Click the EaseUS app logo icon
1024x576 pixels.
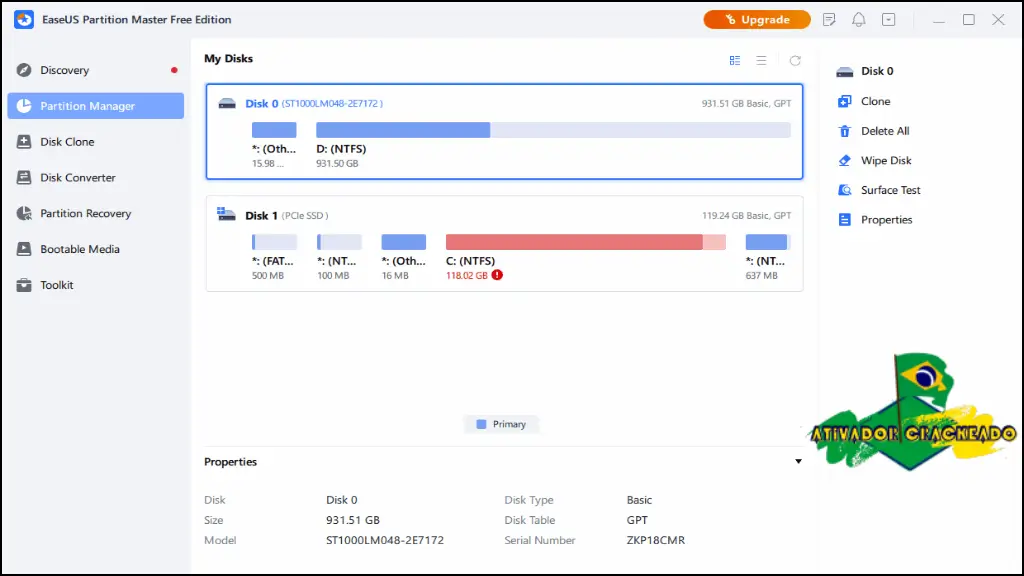point(24,20)
